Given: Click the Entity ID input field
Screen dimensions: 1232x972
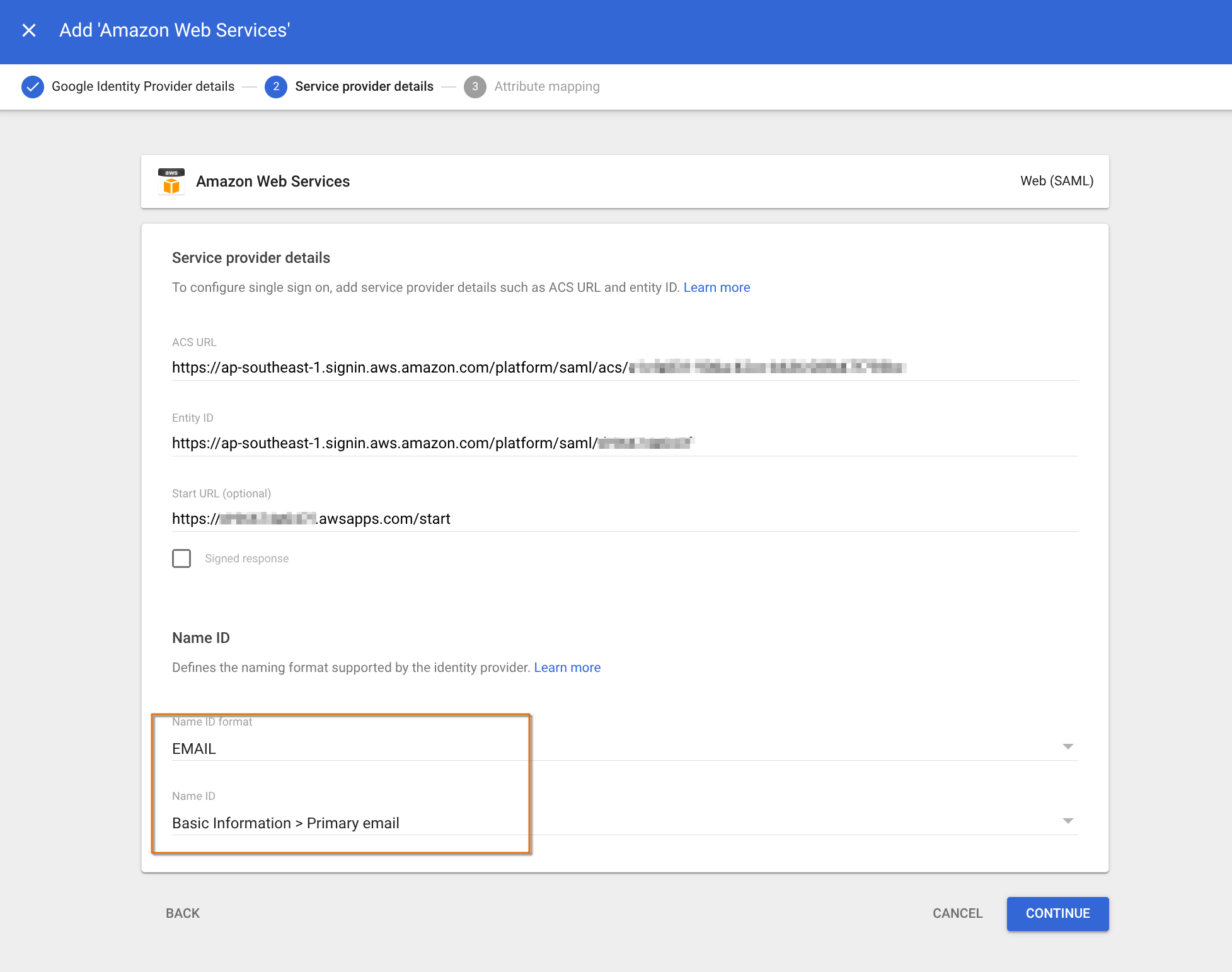Looking at the screenshot, I should coord(625,443).
